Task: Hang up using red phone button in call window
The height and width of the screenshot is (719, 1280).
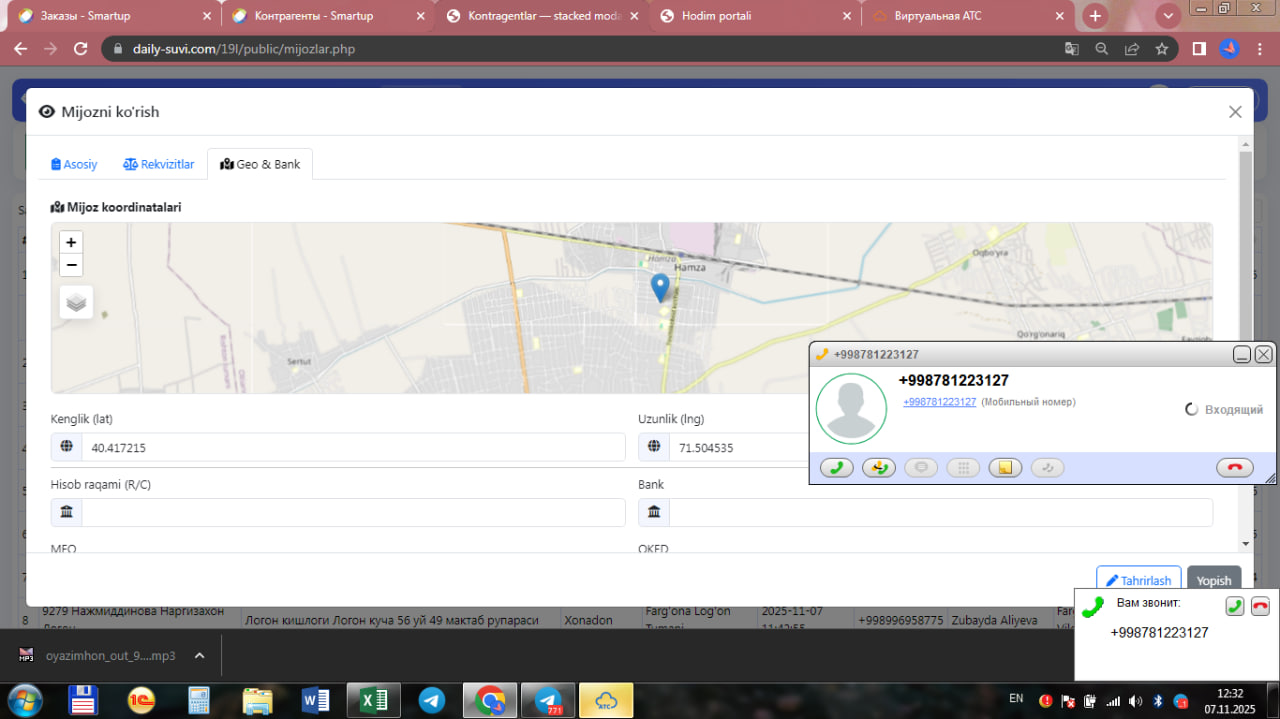Action: 1235,467
